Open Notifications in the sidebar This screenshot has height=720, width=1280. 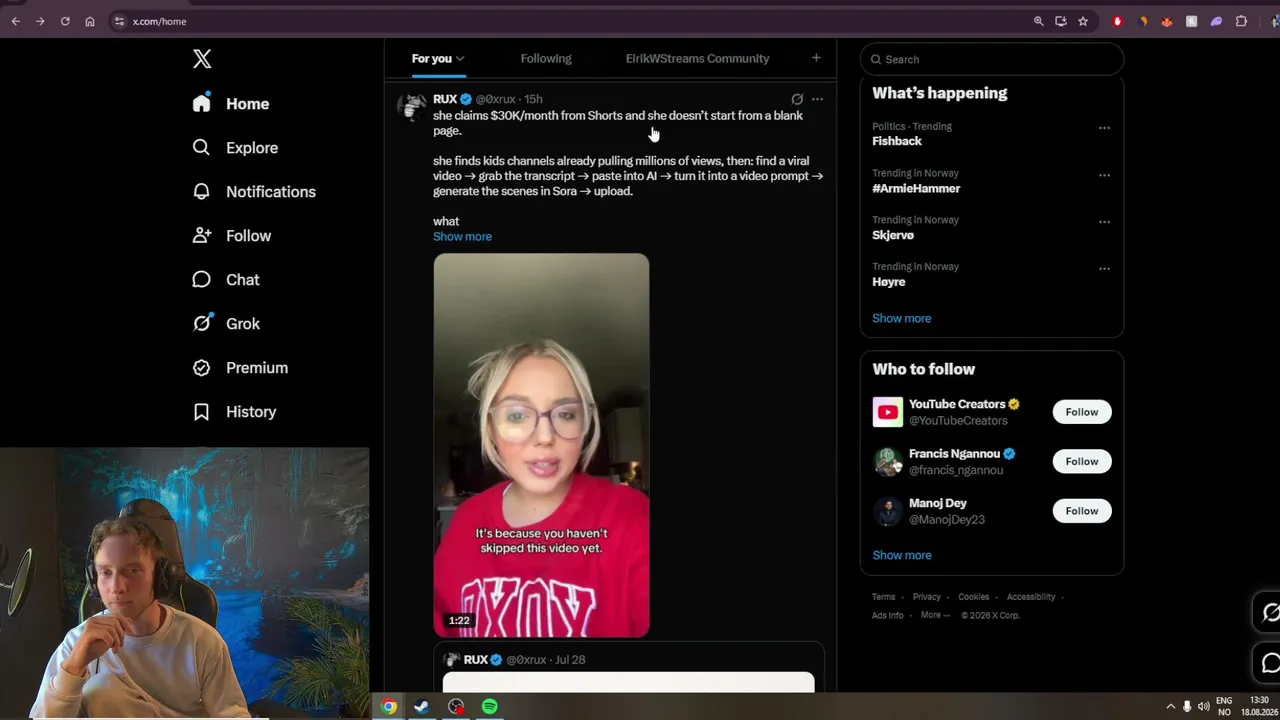[x=271, y=192]
